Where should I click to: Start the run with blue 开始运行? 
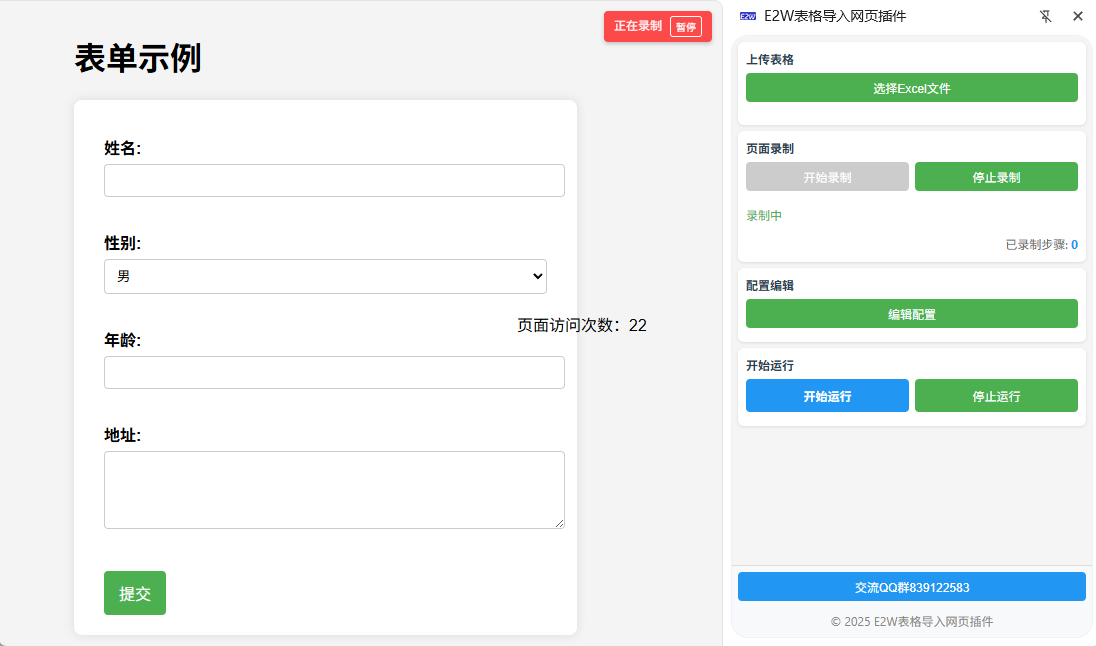coord(827,396)
